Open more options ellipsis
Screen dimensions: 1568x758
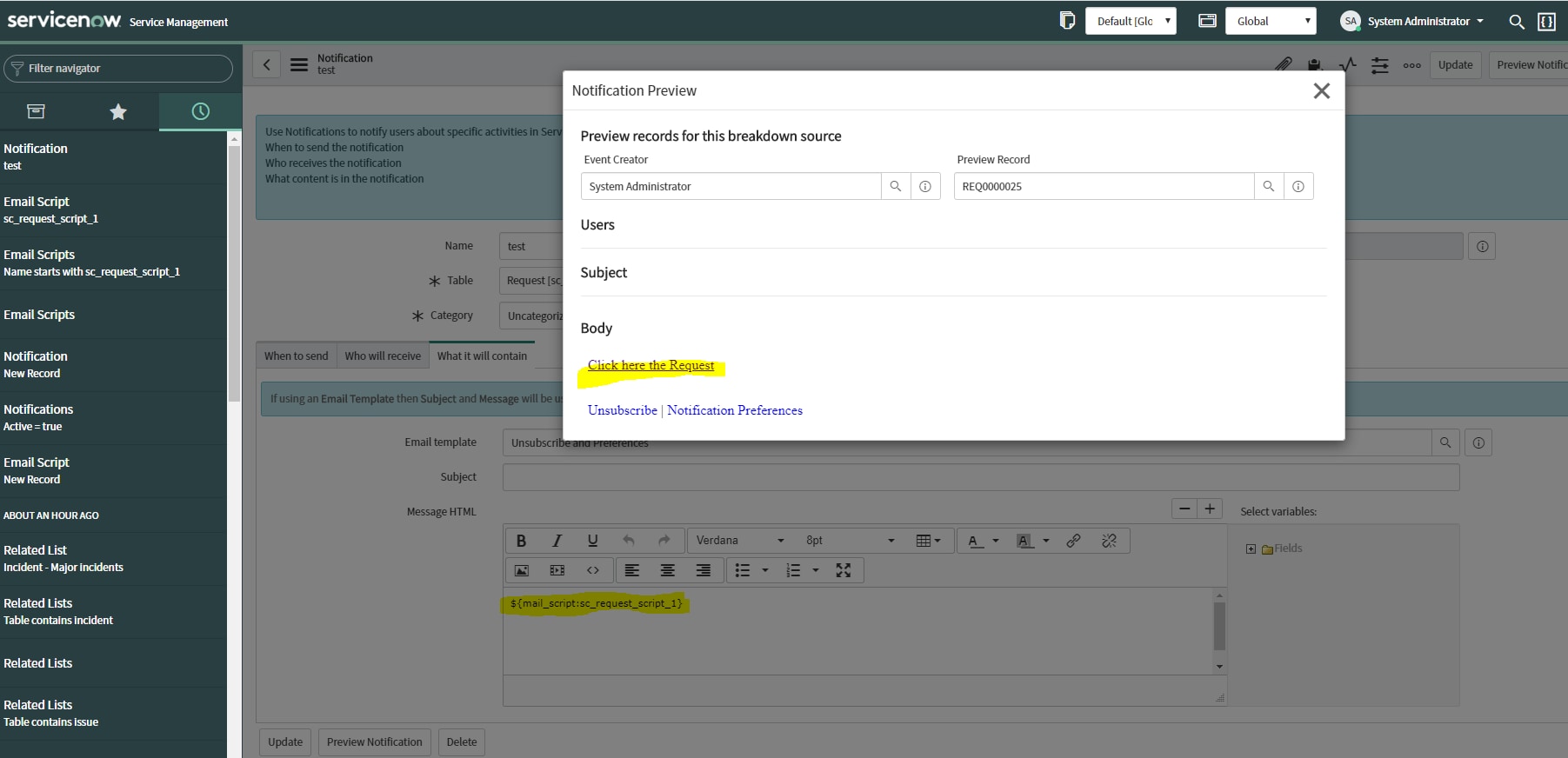[x=1411, y=65]
